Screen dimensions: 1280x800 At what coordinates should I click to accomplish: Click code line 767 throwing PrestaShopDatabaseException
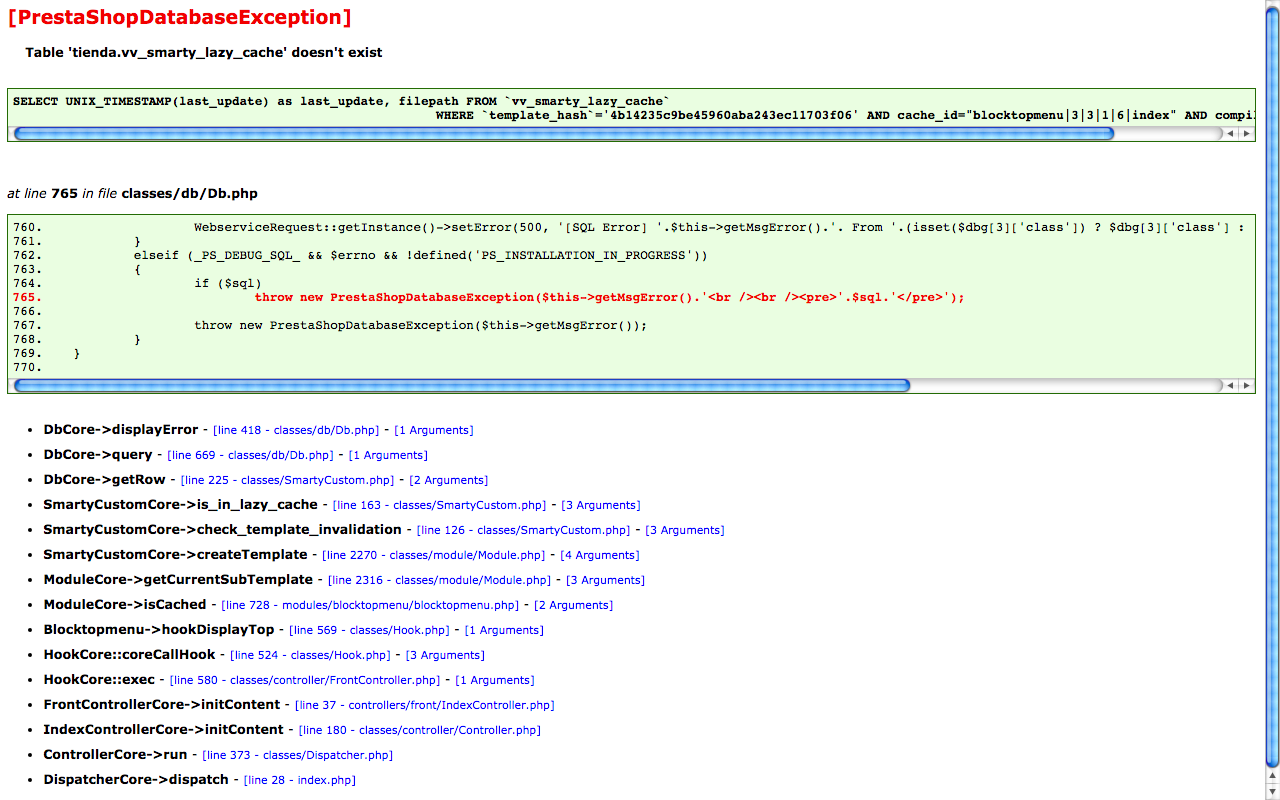click(421, 325)
